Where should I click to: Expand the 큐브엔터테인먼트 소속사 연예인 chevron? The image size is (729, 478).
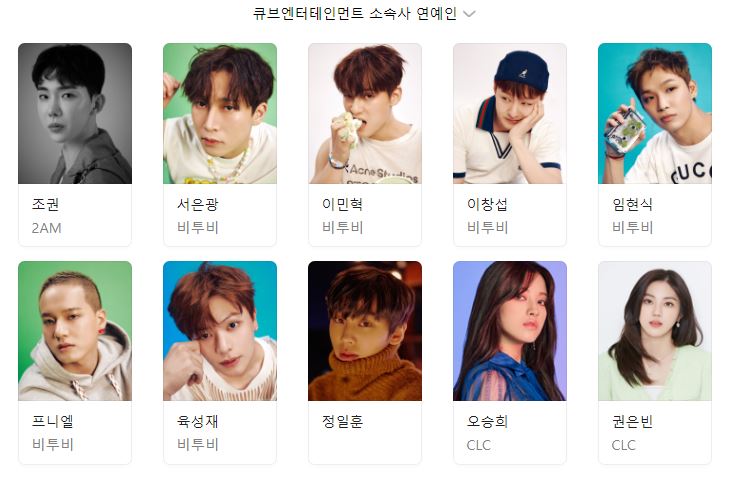point(470,14)
